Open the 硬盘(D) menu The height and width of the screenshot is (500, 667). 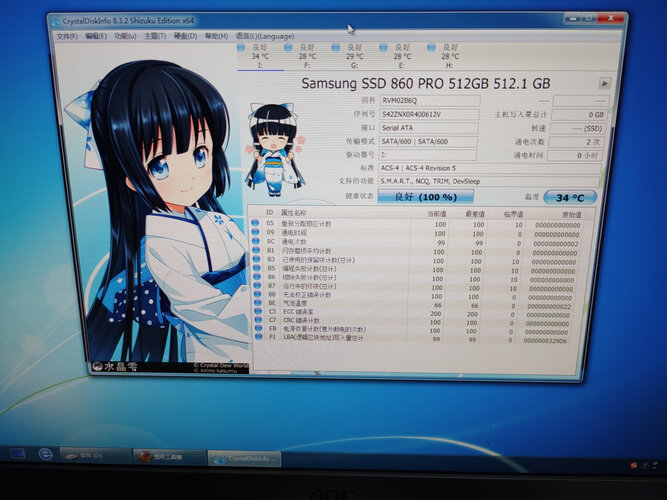[185, 36]
